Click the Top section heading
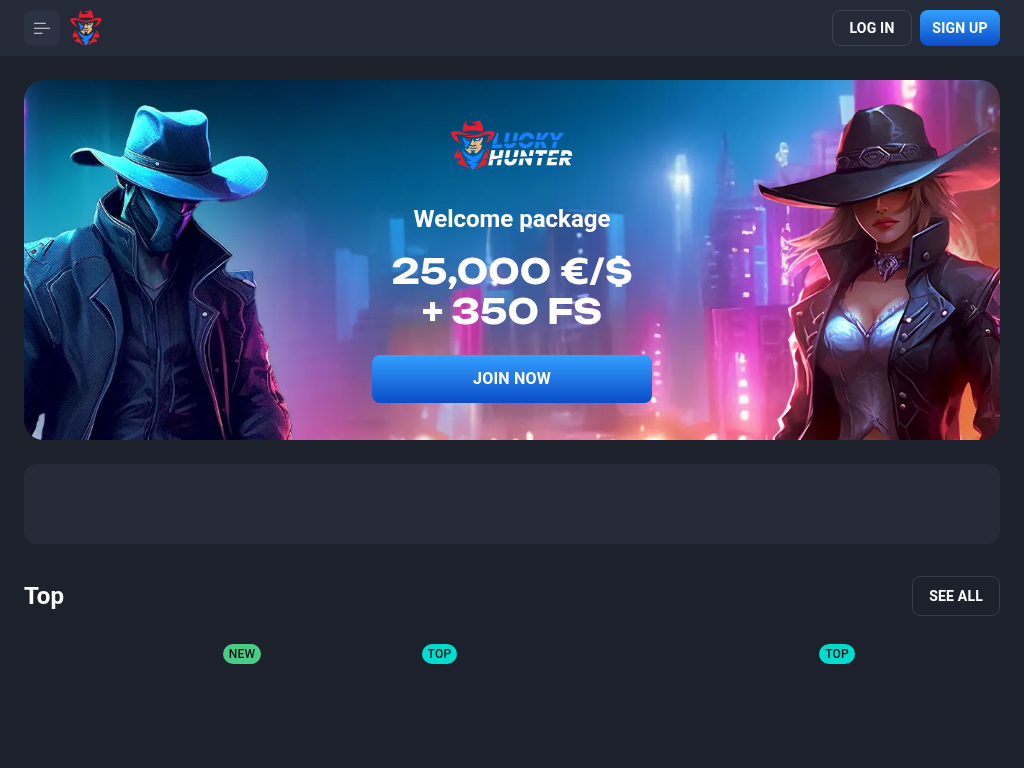Viewport: 1024px width, 768px height. 44,596
